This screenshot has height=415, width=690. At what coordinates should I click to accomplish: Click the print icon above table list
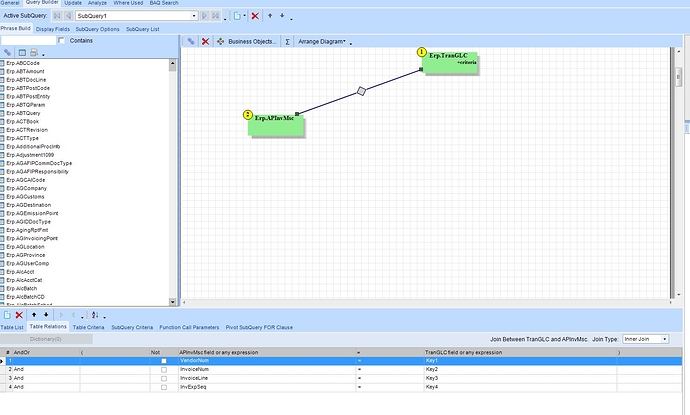tap(34, 53)
